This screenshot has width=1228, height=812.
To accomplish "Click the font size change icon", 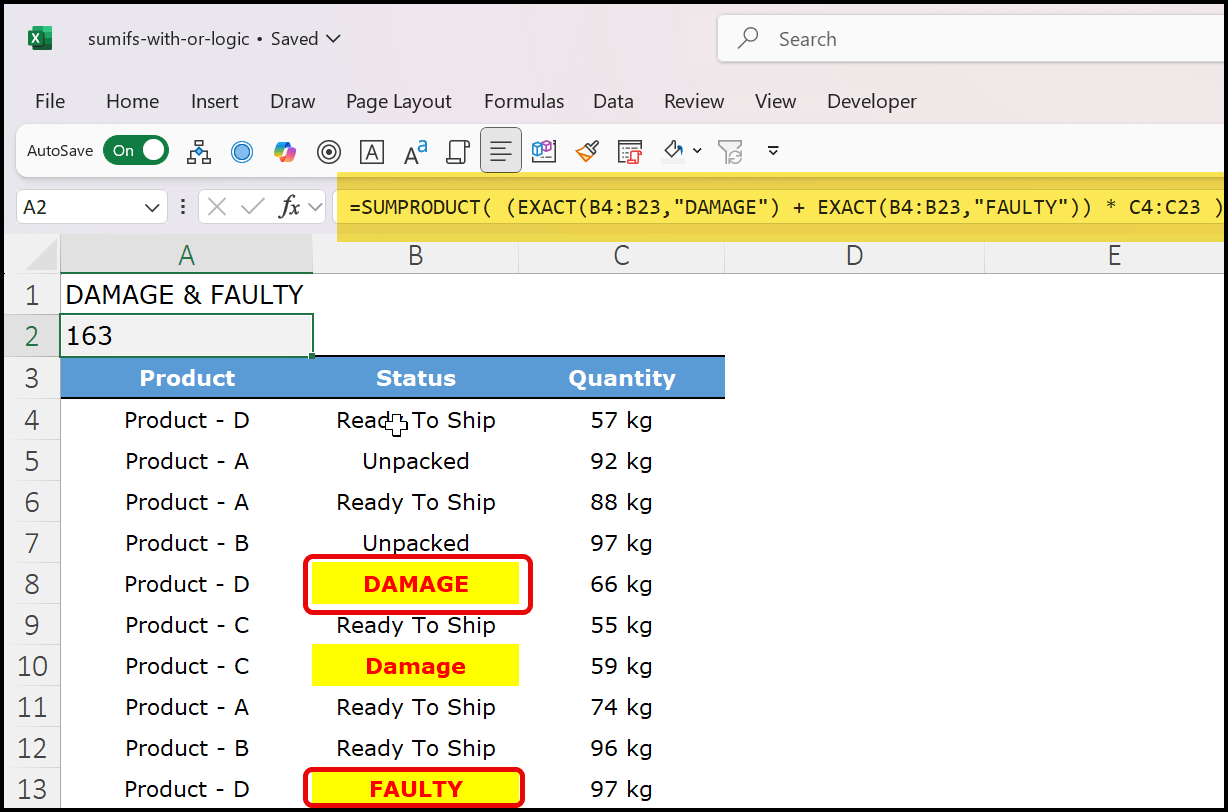I will point(415,151).
